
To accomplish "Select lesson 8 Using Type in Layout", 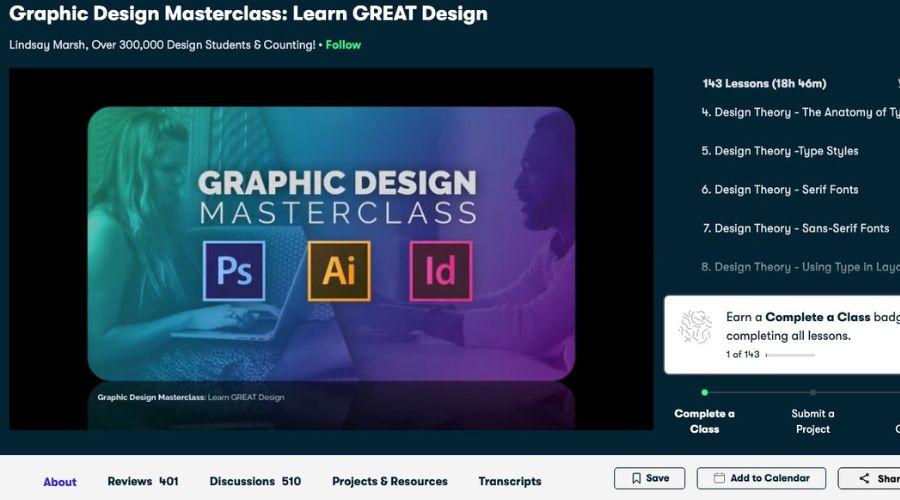I will pos(801,267).
